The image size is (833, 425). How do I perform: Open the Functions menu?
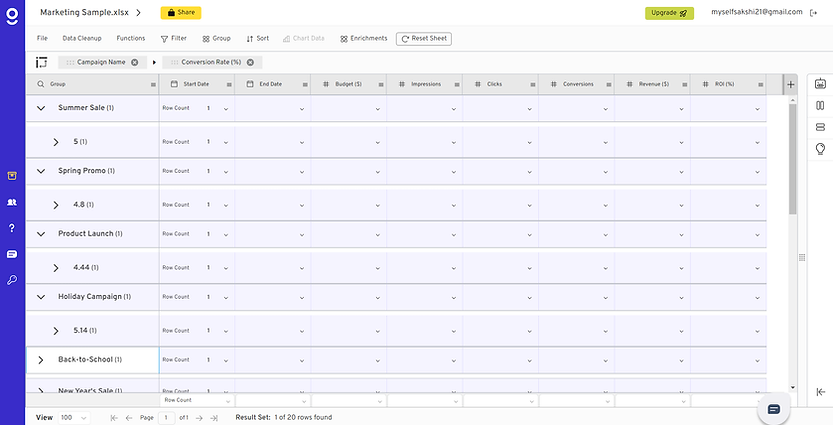[x=131, y=38]
